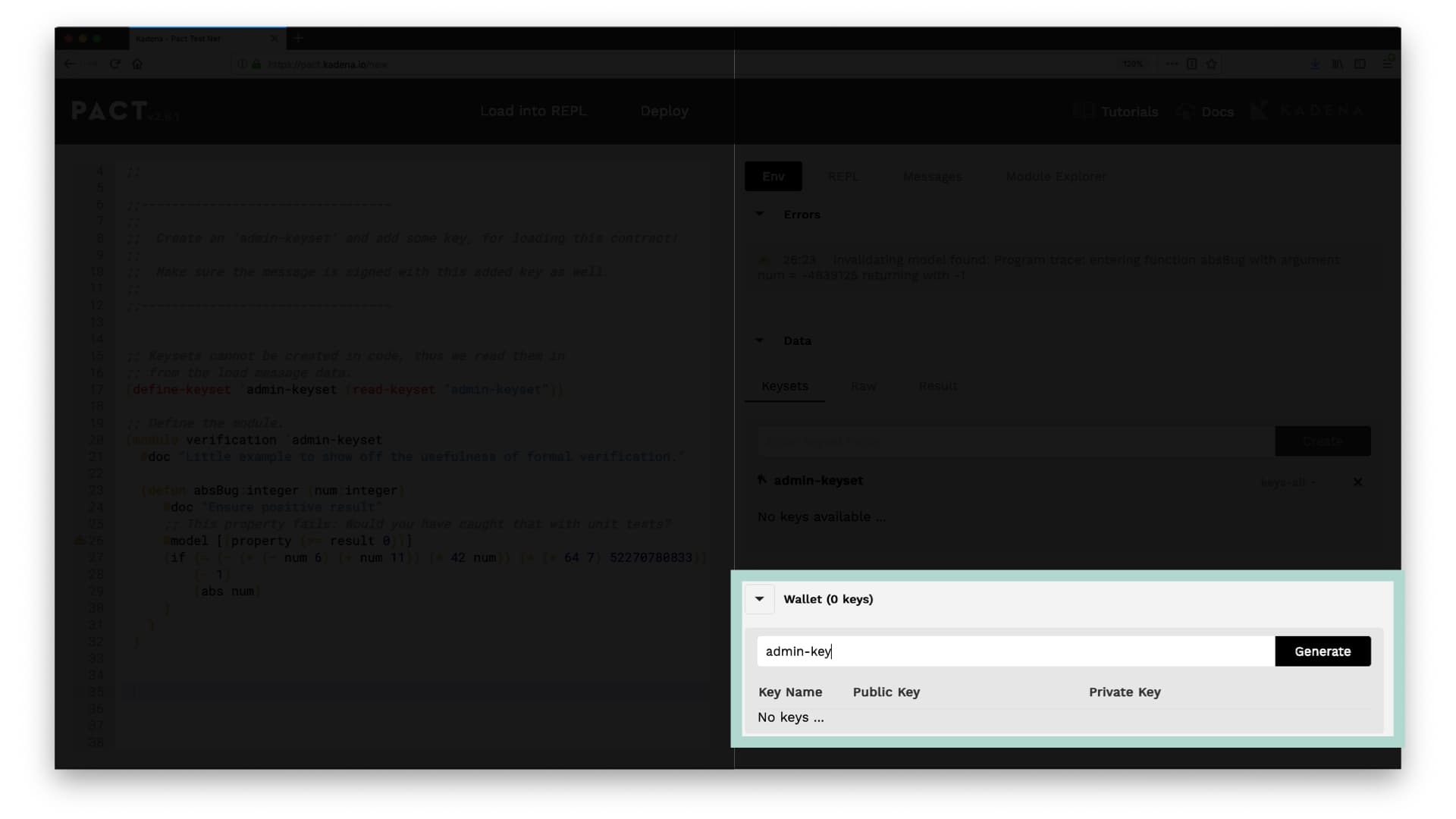Select the Result data tab
The height and width of the screenshot is (819, 1456).
tap(938, 386)
